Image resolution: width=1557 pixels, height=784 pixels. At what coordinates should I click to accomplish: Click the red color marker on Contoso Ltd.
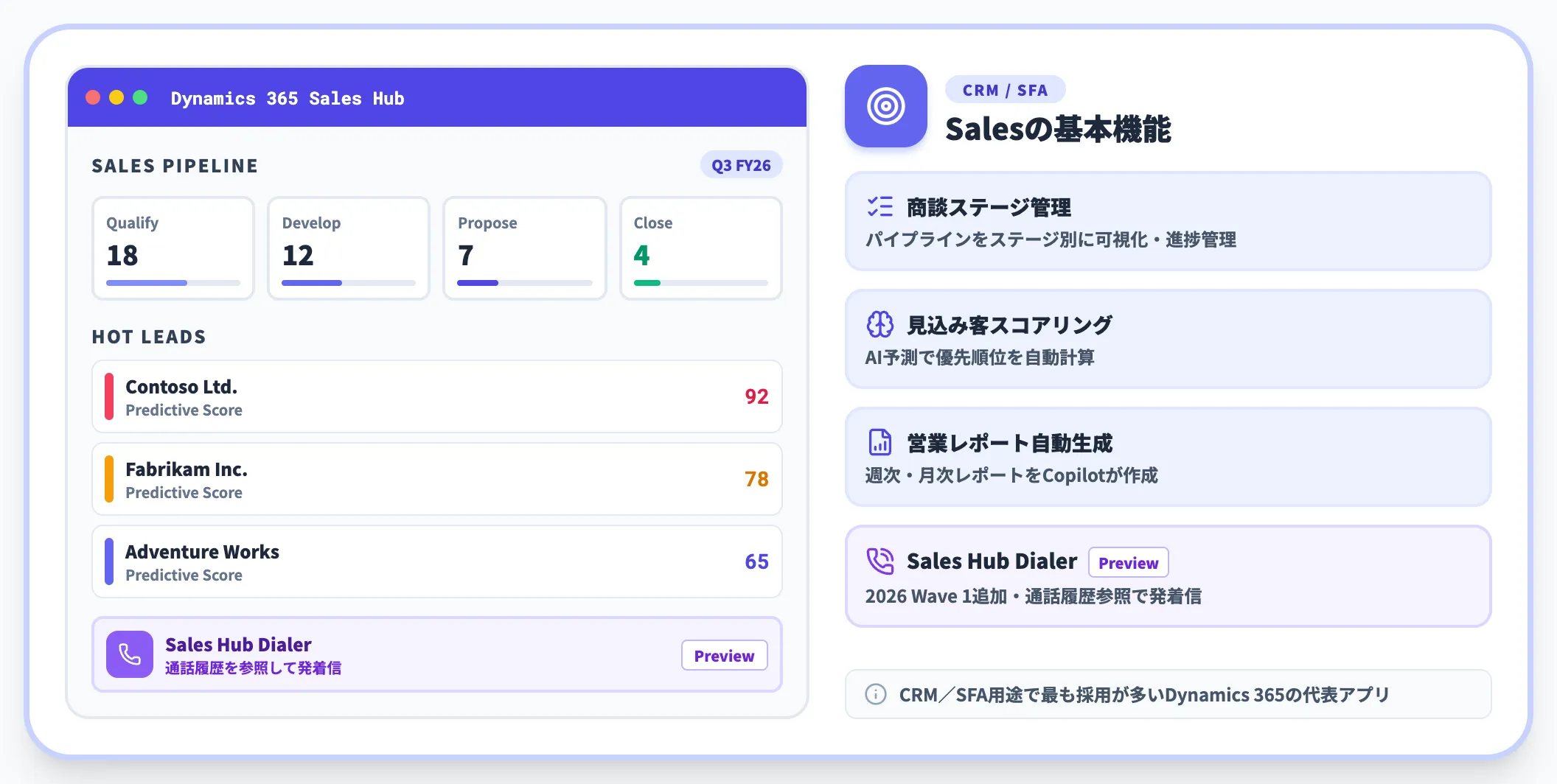109,396
